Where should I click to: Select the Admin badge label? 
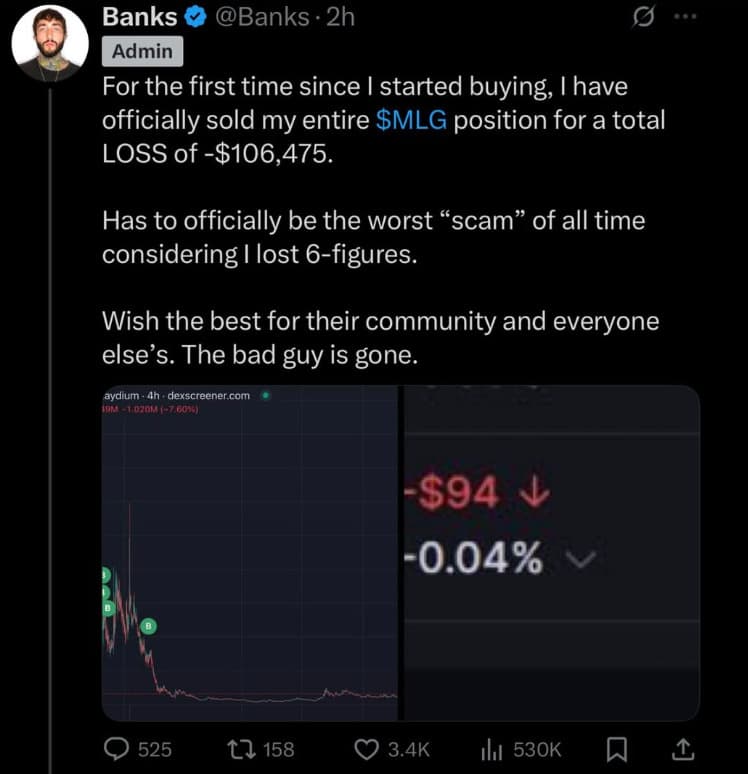[x=142, y=51]
